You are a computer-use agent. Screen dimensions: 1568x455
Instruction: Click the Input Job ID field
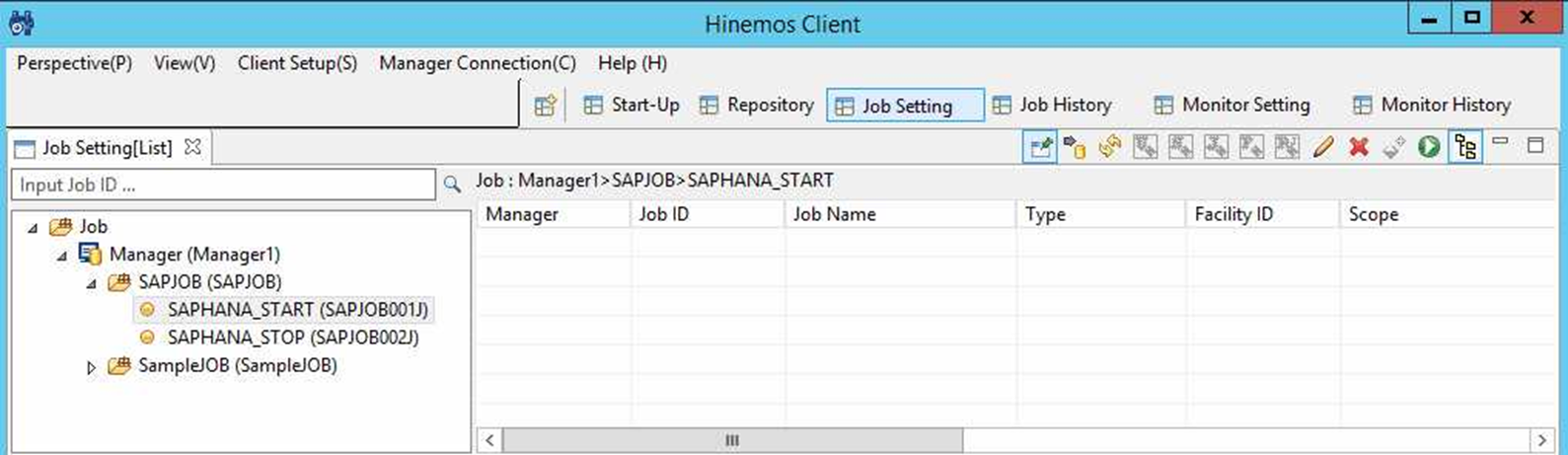(223, 185)
